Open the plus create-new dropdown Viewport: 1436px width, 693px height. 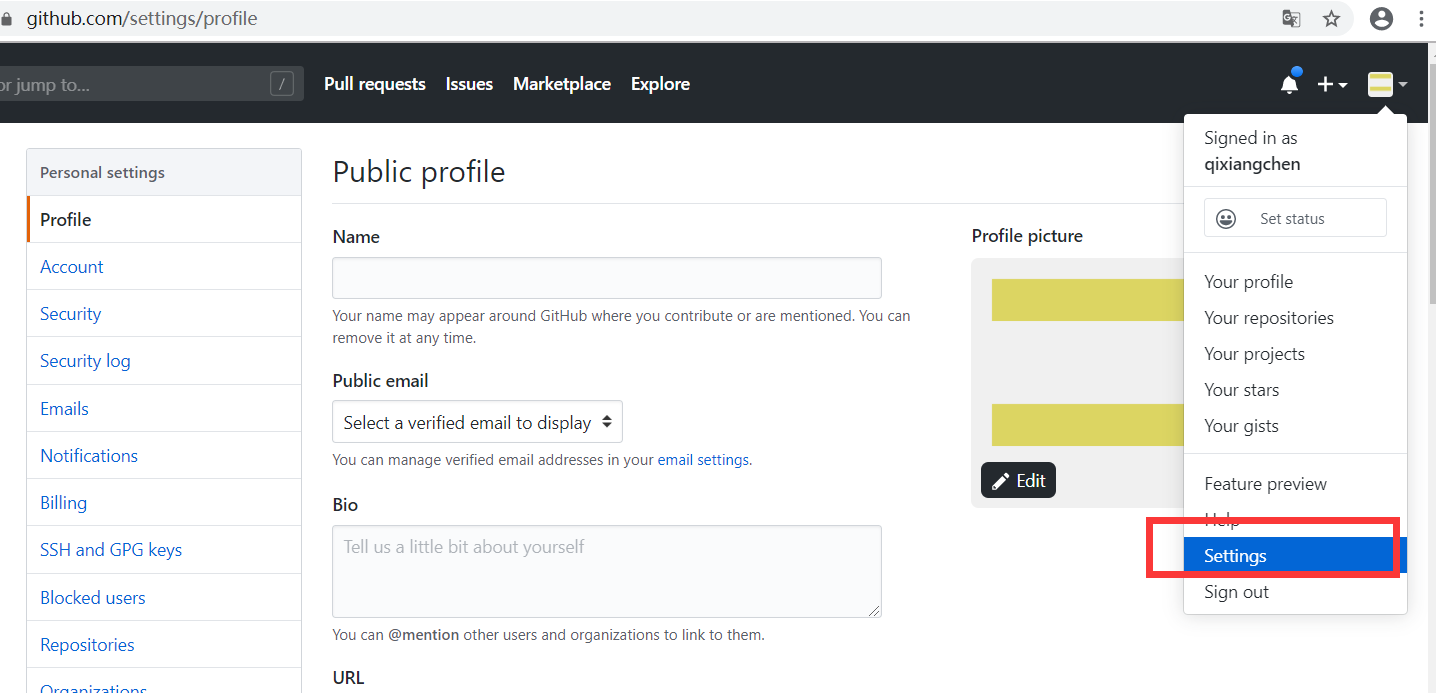click(1332, 85)
